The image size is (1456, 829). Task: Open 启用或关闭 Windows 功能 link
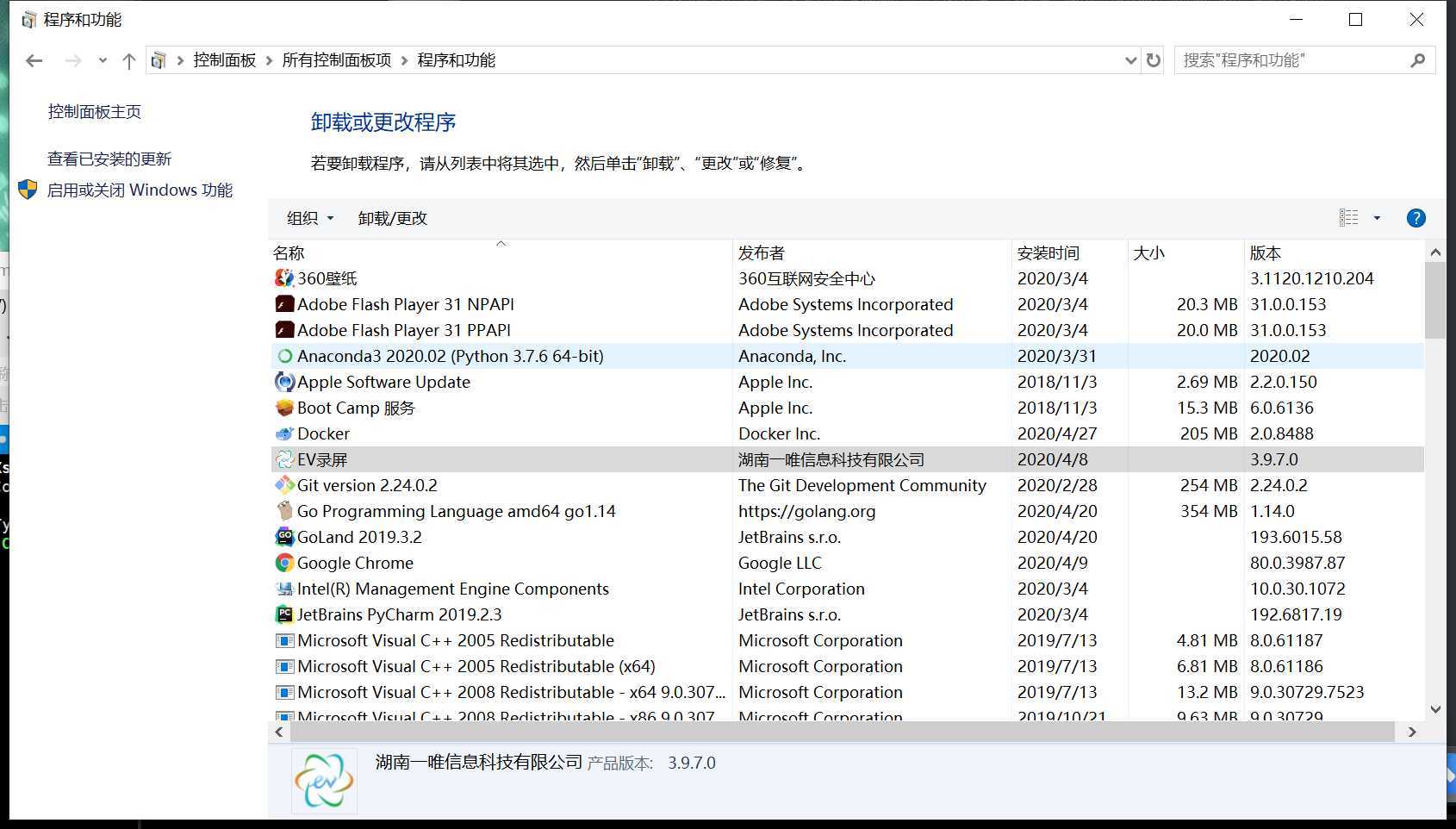click(x=140, y=190)
